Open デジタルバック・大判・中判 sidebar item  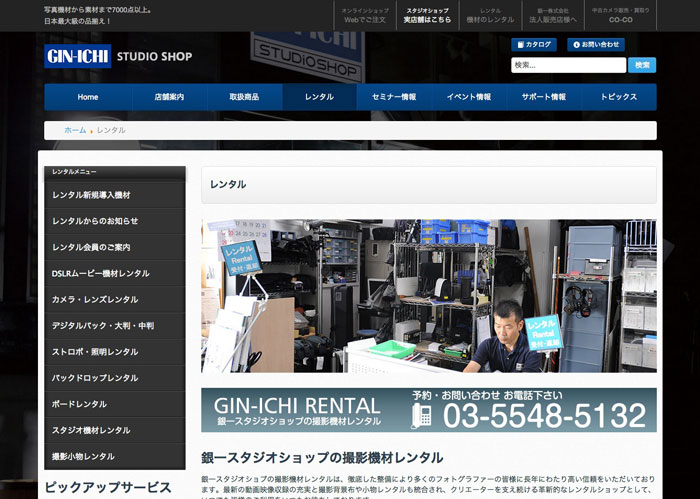(x=115, y=326)
